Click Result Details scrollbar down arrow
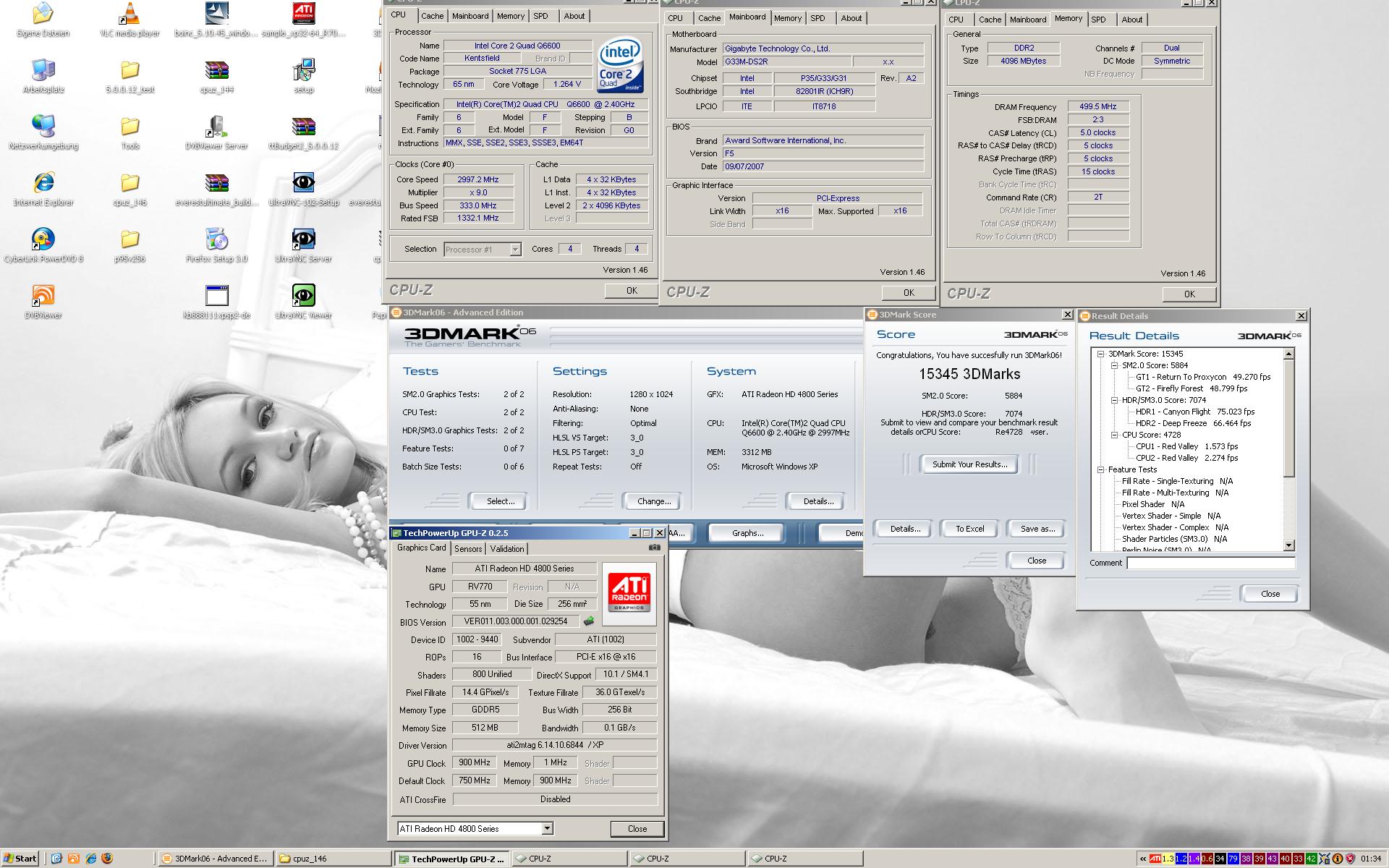 [1288, 545]
